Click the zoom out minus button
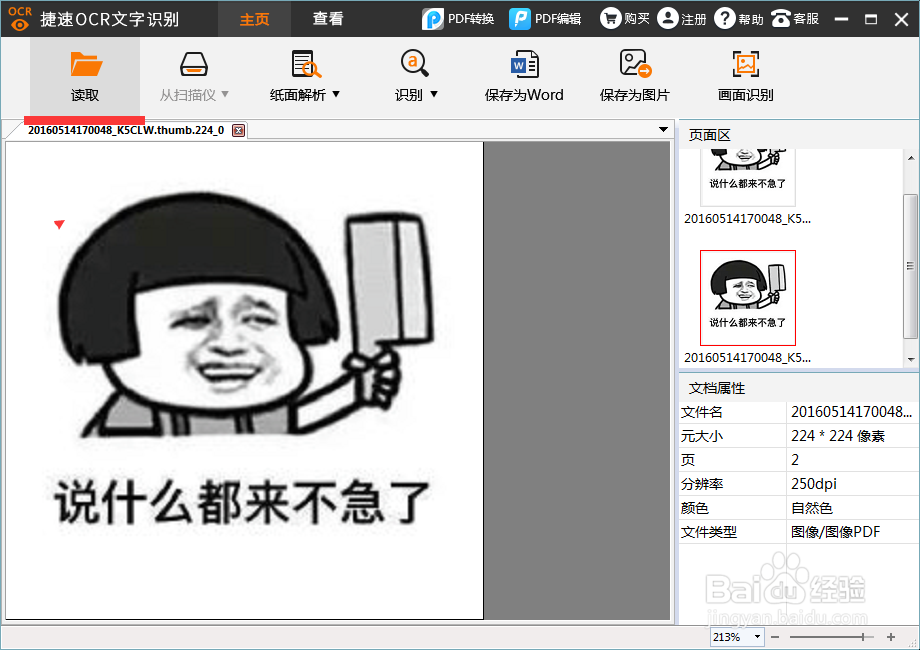 pos(775,637)
